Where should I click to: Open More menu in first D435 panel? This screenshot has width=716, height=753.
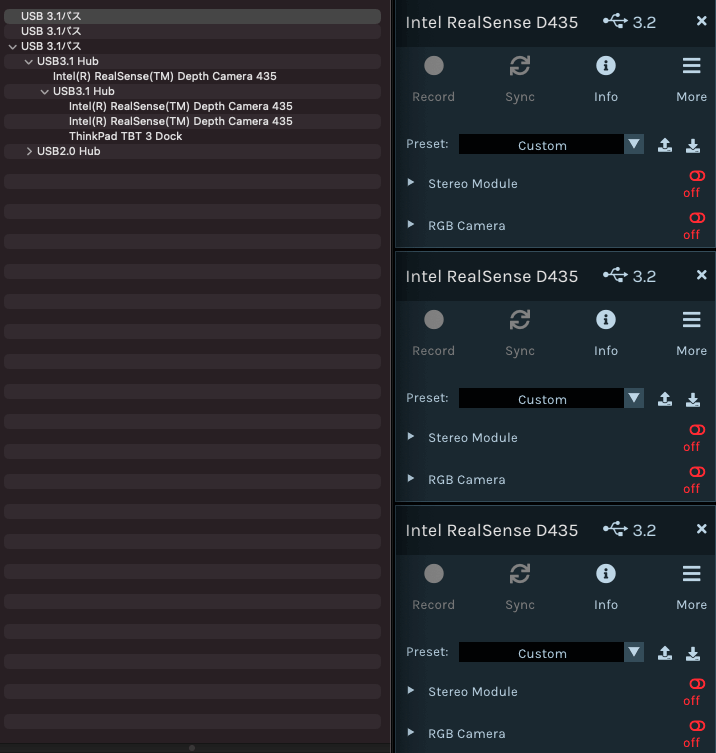pos(692,66)
